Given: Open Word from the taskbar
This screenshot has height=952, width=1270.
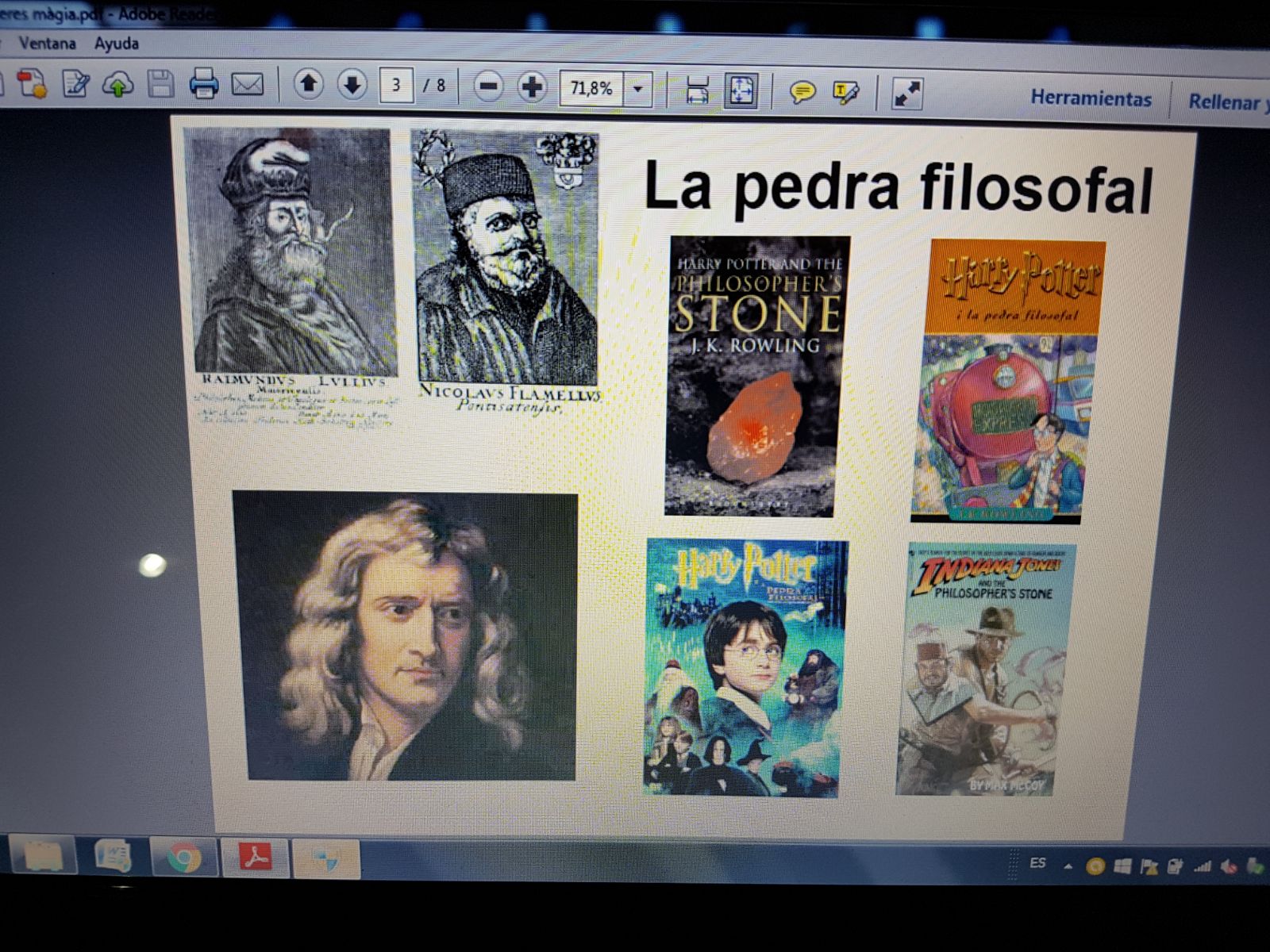Looking at the screenshot, I should tap(113, 857).
